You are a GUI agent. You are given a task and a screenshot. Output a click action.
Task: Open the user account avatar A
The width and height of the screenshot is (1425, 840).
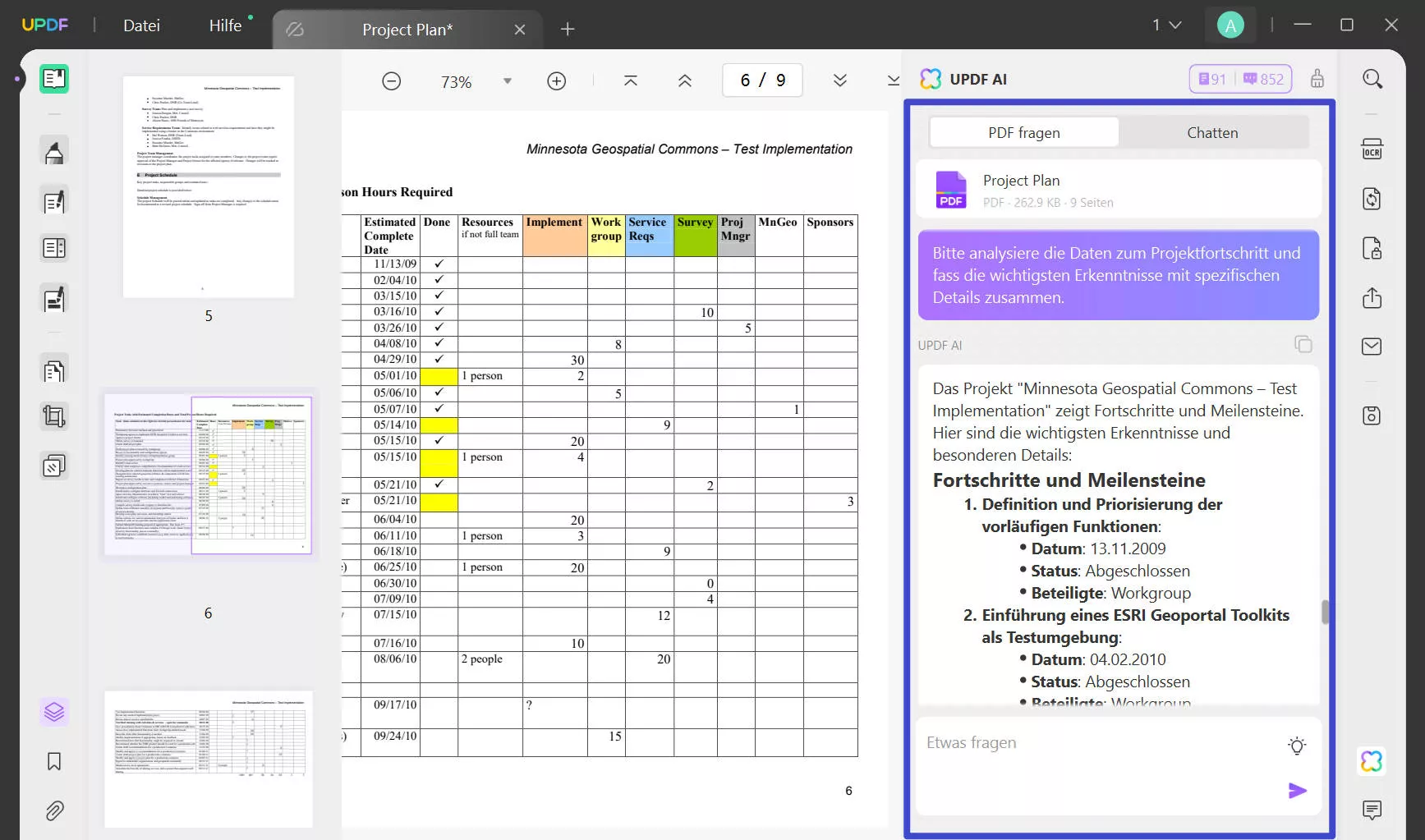[1230, 25]
